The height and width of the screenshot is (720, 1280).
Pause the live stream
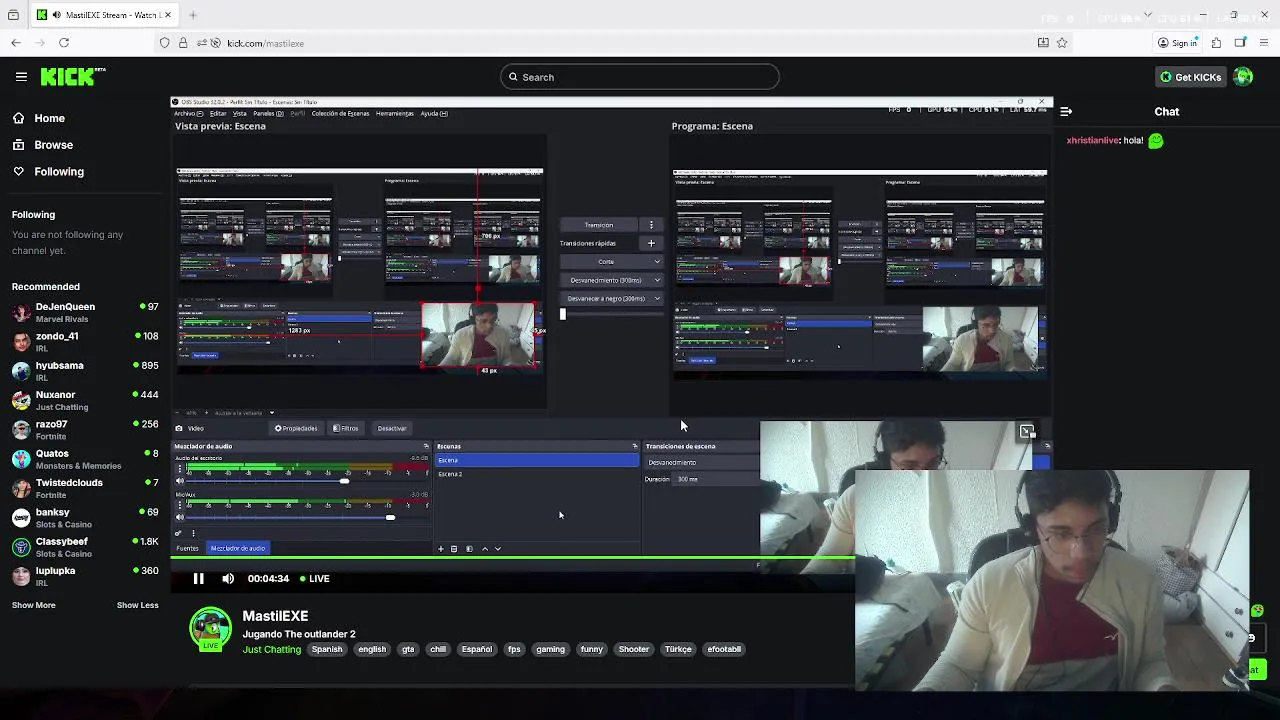point(198,578)
